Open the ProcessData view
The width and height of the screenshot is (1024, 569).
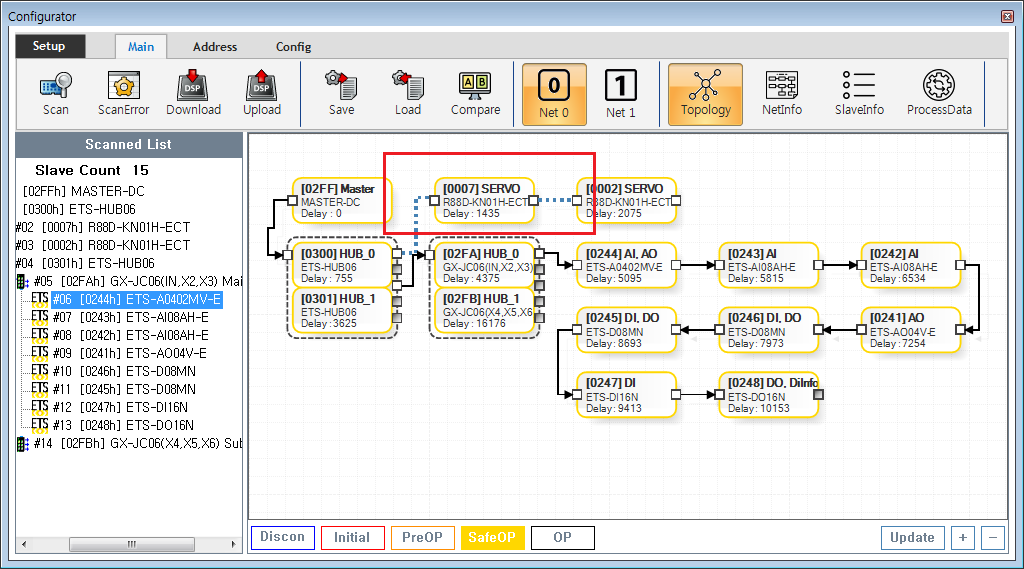tap(938, 94)
